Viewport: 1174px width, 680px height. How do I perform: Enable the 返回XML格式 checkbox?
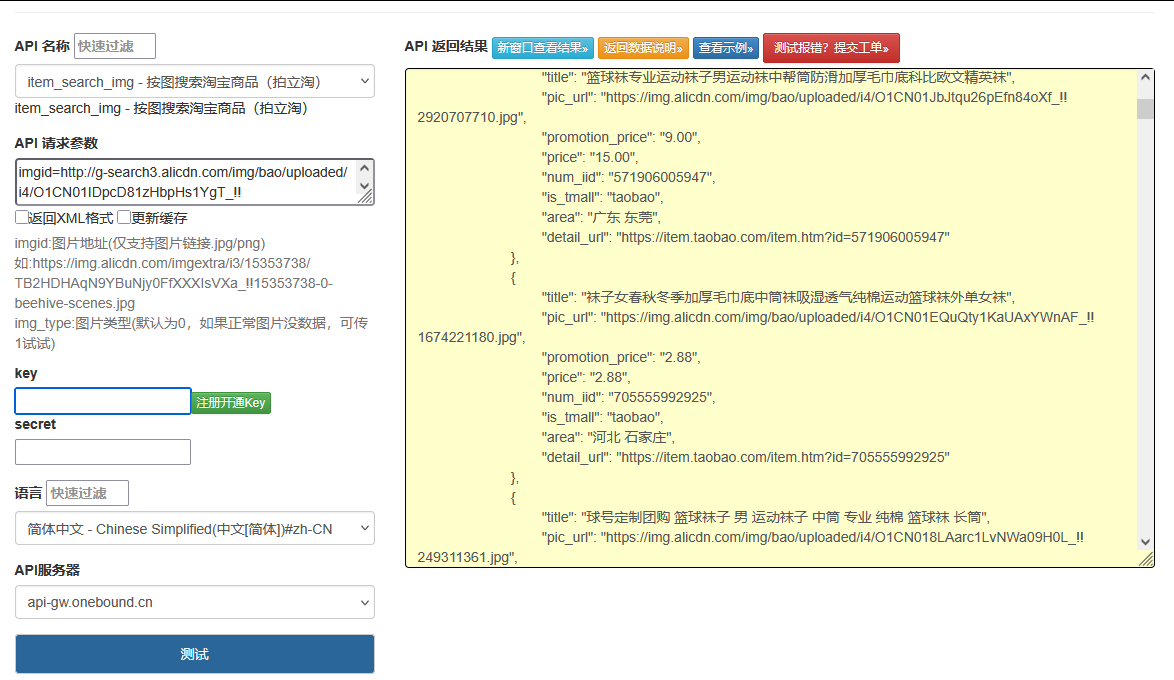(x=20, y=218)
